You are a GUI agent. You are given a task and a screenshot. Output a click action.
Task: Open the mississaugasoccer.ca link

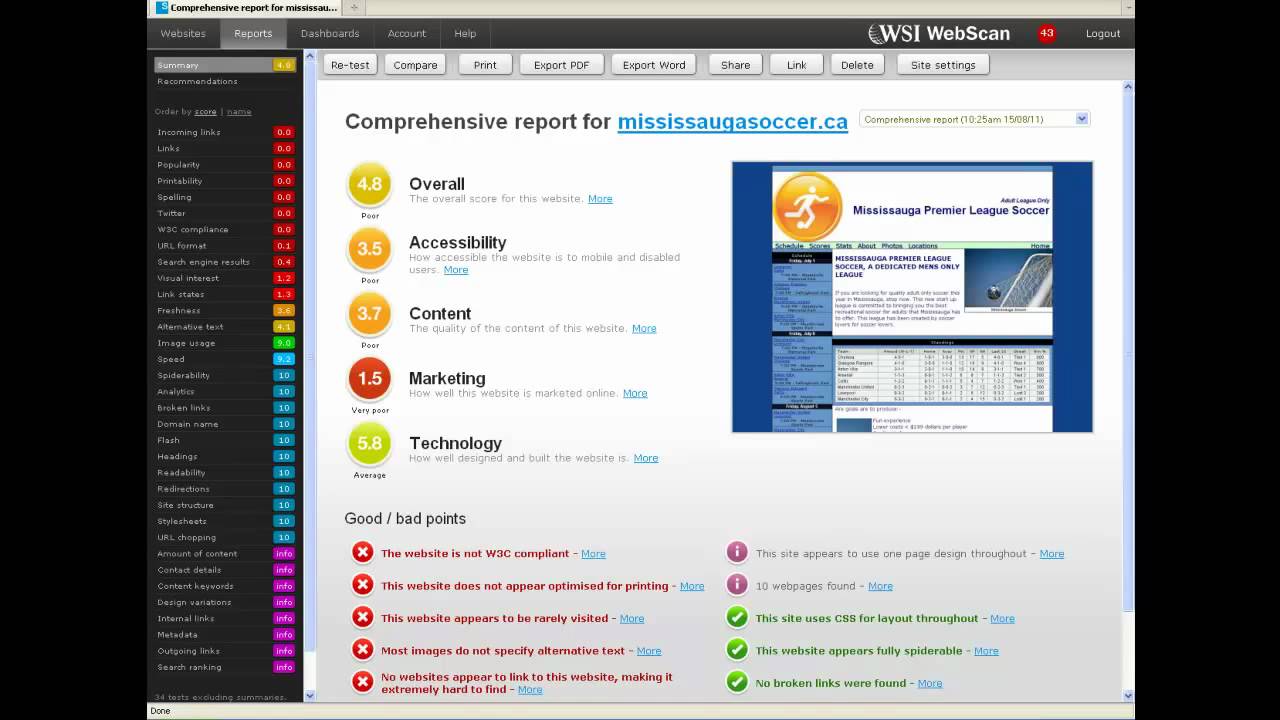coord(732,122)
